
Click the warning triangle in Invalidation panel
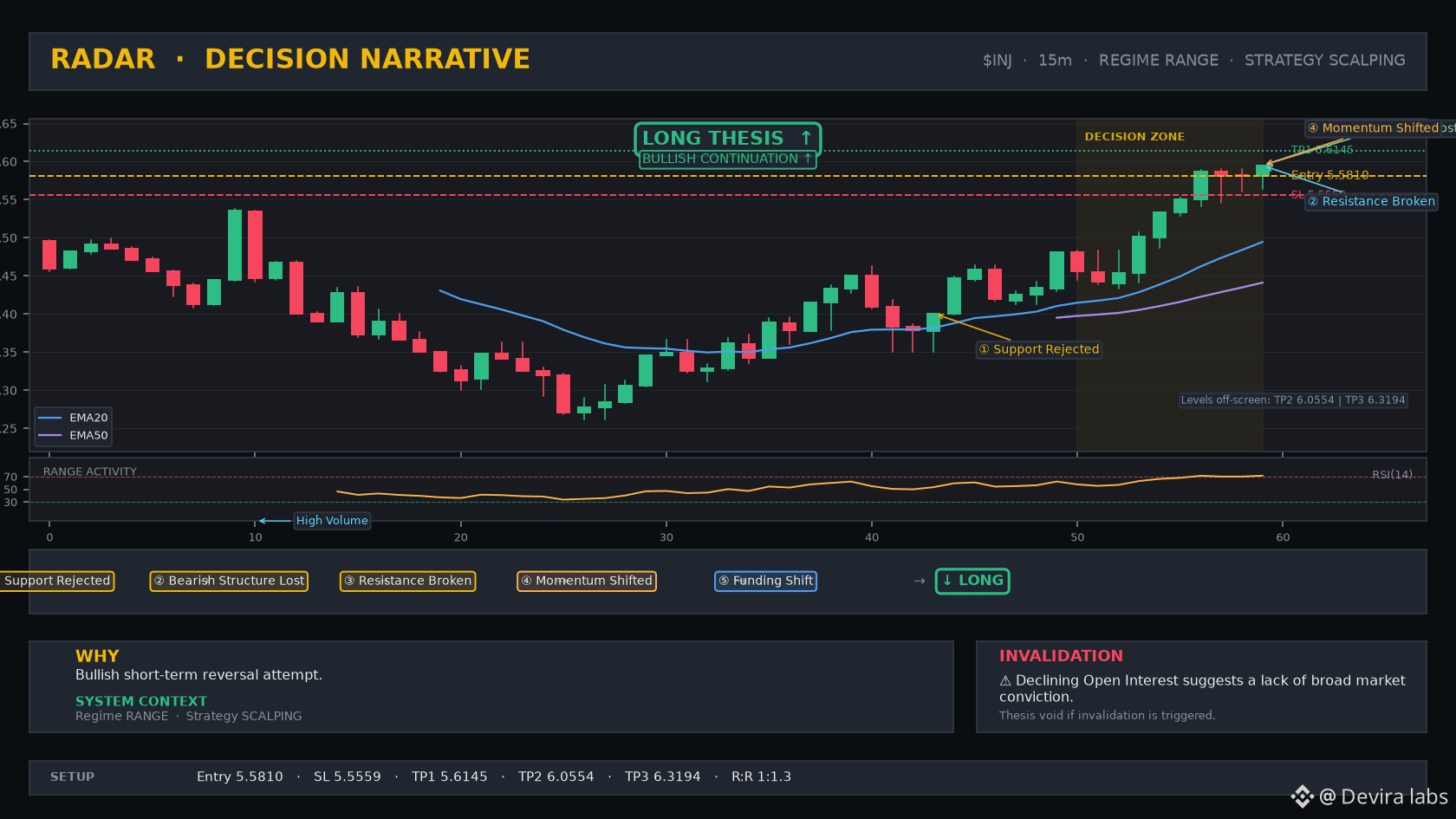[x=1005, y=681]
